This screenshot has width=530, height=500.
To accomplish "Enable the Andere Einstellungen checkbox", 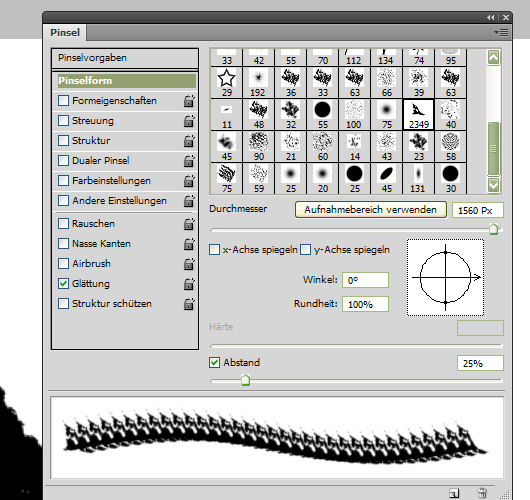I will (63, 200).
